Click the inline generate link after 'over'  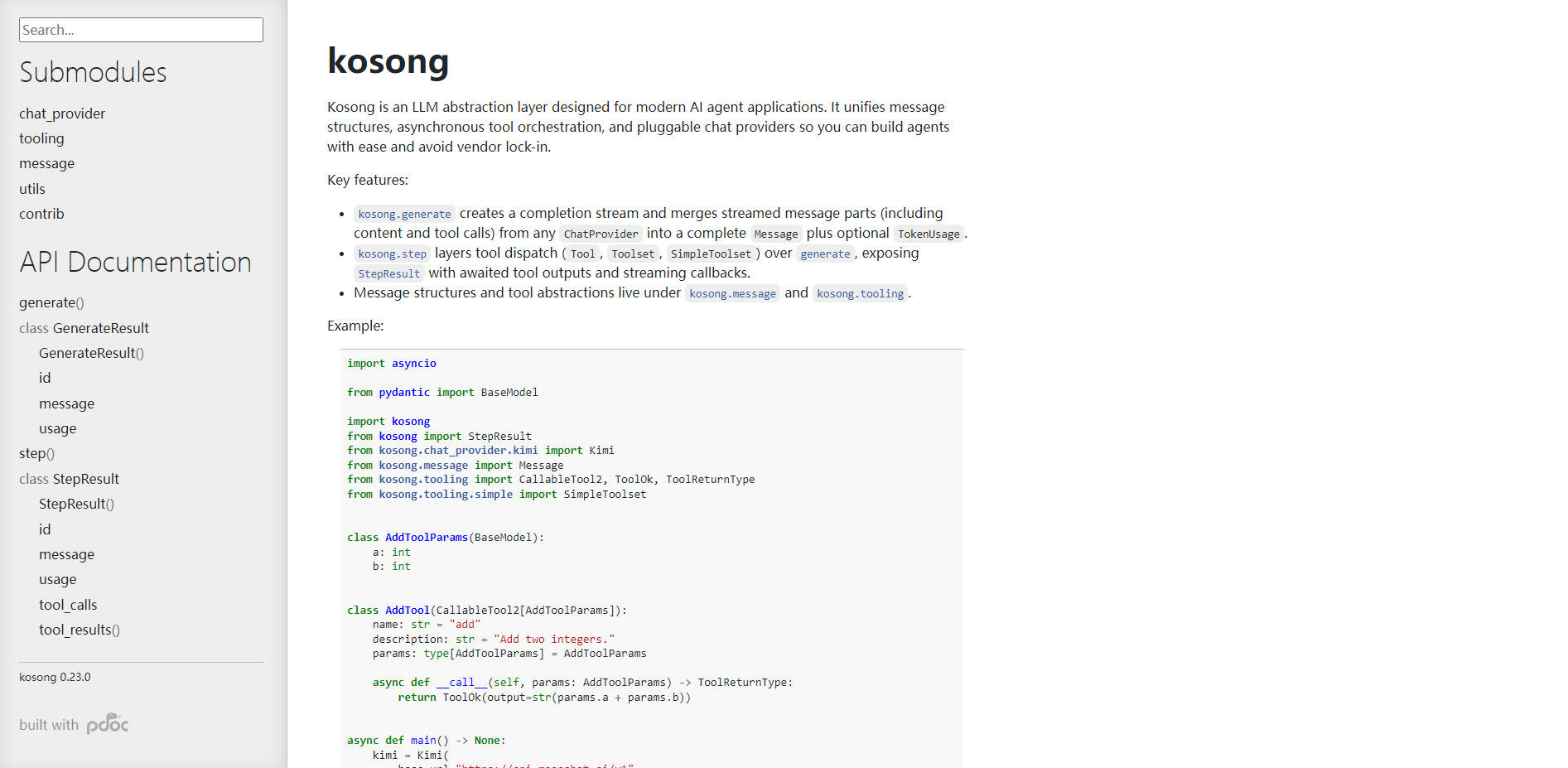pyautogui.click(x=825, y=254)
